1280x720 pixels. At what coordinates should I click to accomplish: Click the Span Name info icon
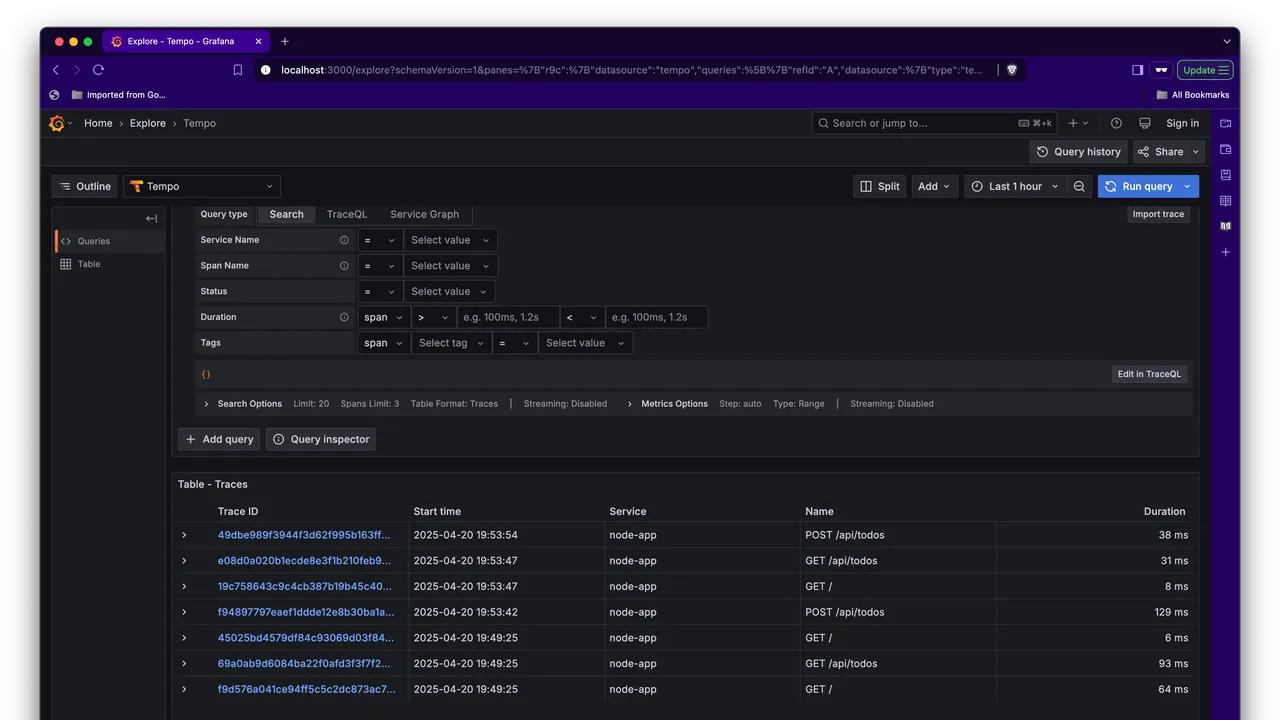pos(344,266)
